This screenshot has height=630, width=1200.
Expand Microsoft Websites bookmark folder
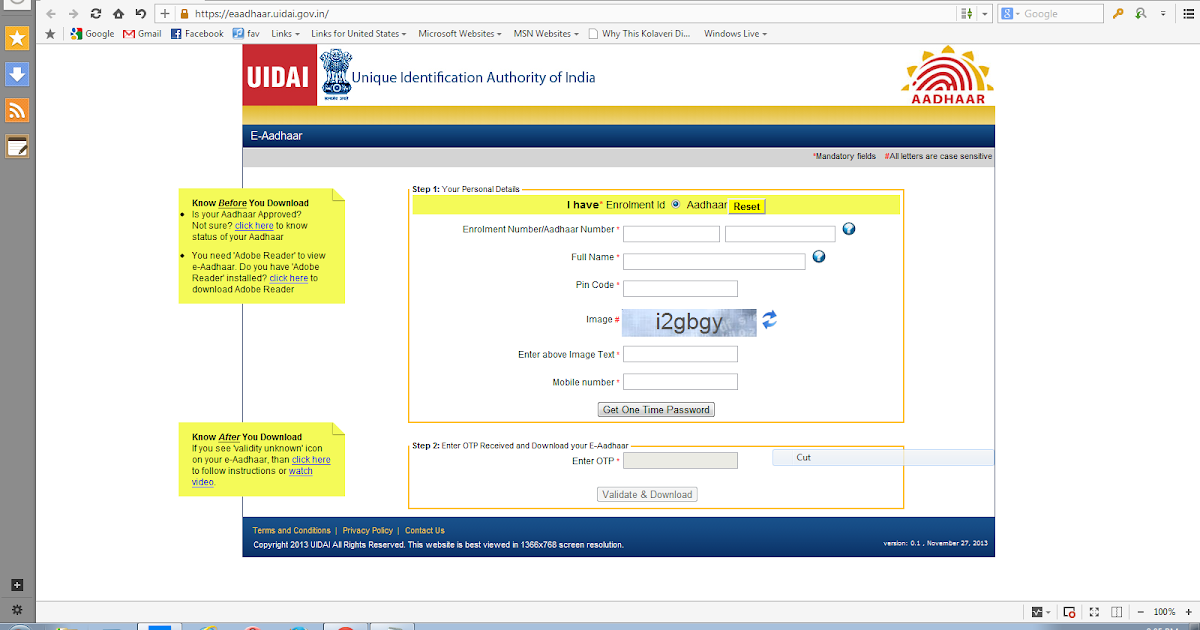coord(460,33)
